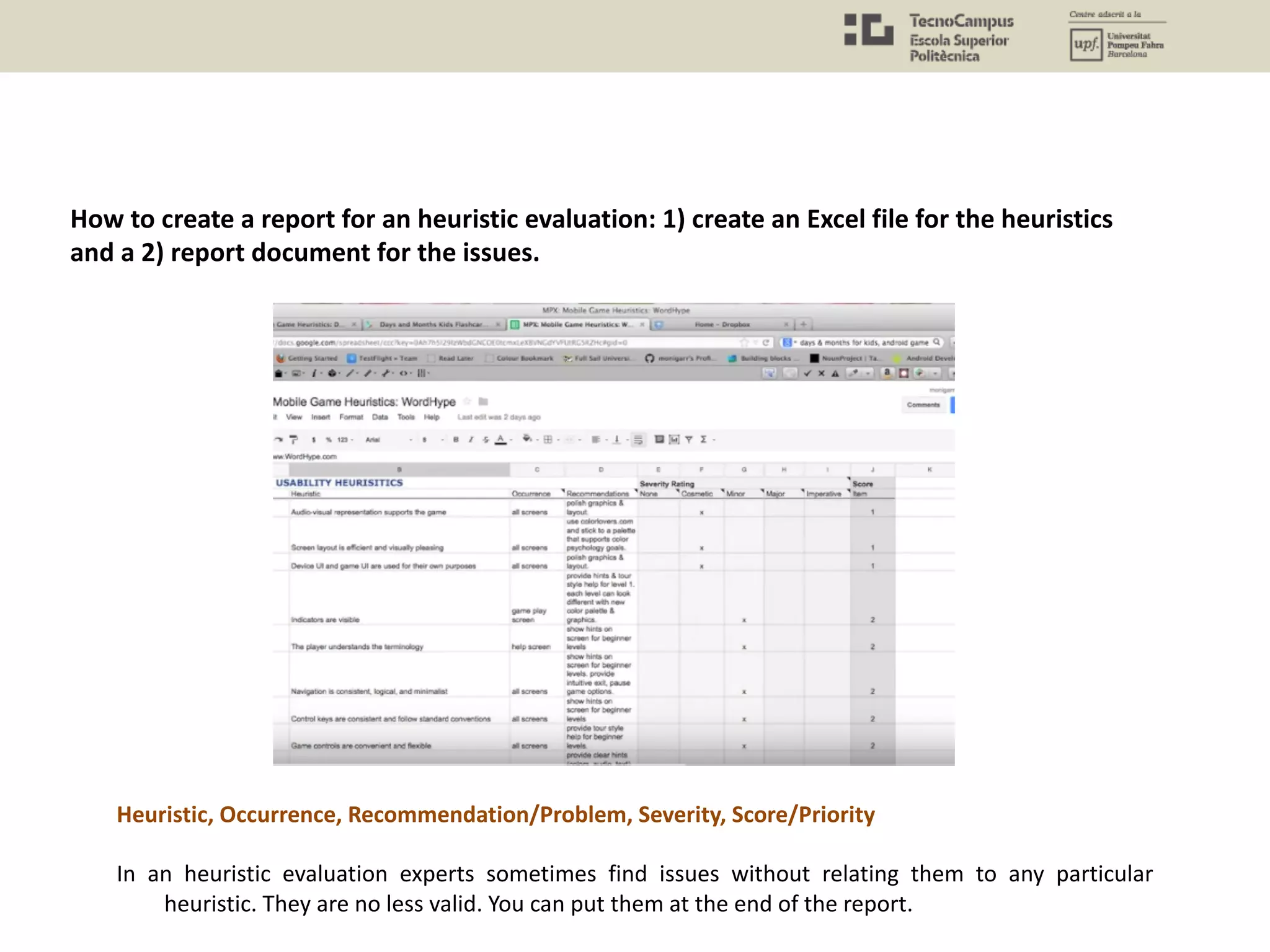Click the insert chart icon
1270x952 pixels.
tap(674, 439)
